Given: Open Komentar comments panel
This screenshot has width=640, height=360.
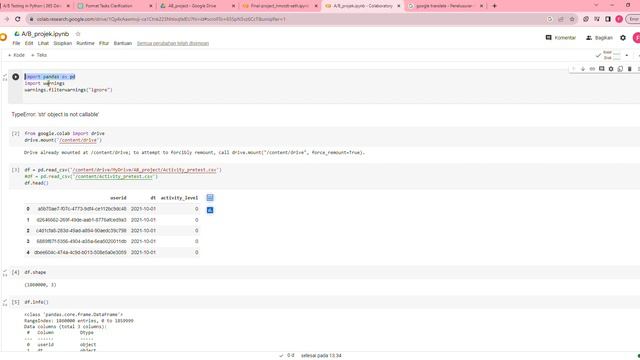Looking at the screenshot, I should (560, 38).
